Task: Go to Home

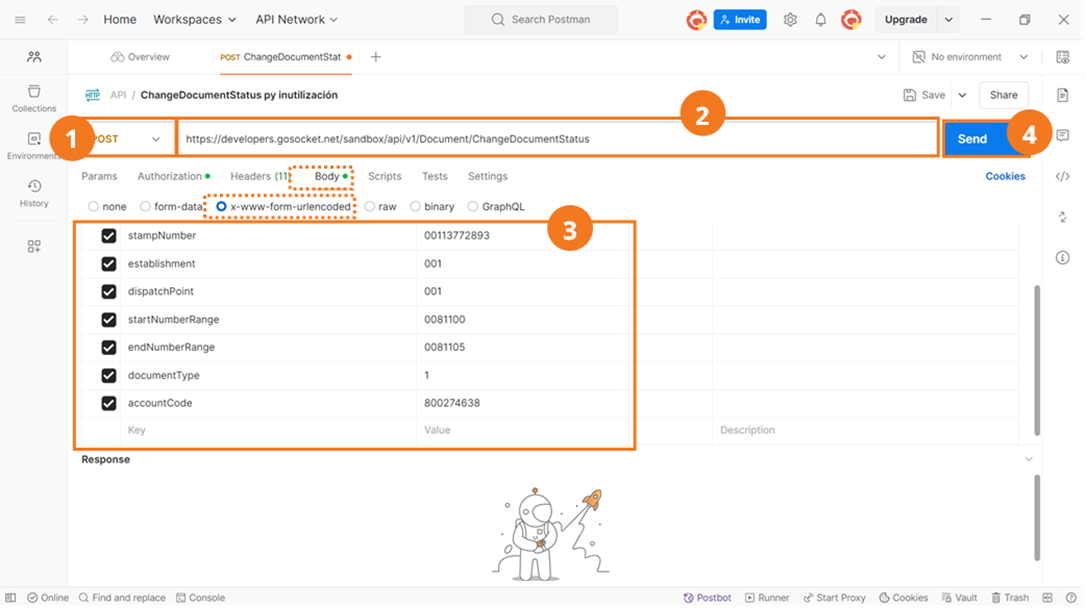Action: point(120,19)
